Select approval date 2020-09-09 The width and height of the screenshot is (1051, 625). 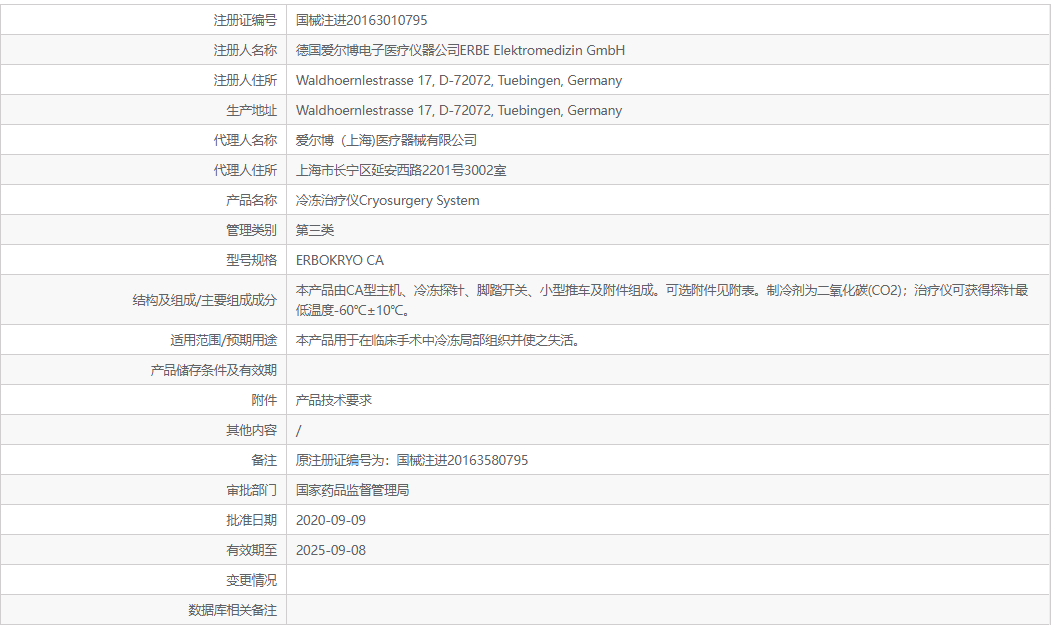(331, 520)
